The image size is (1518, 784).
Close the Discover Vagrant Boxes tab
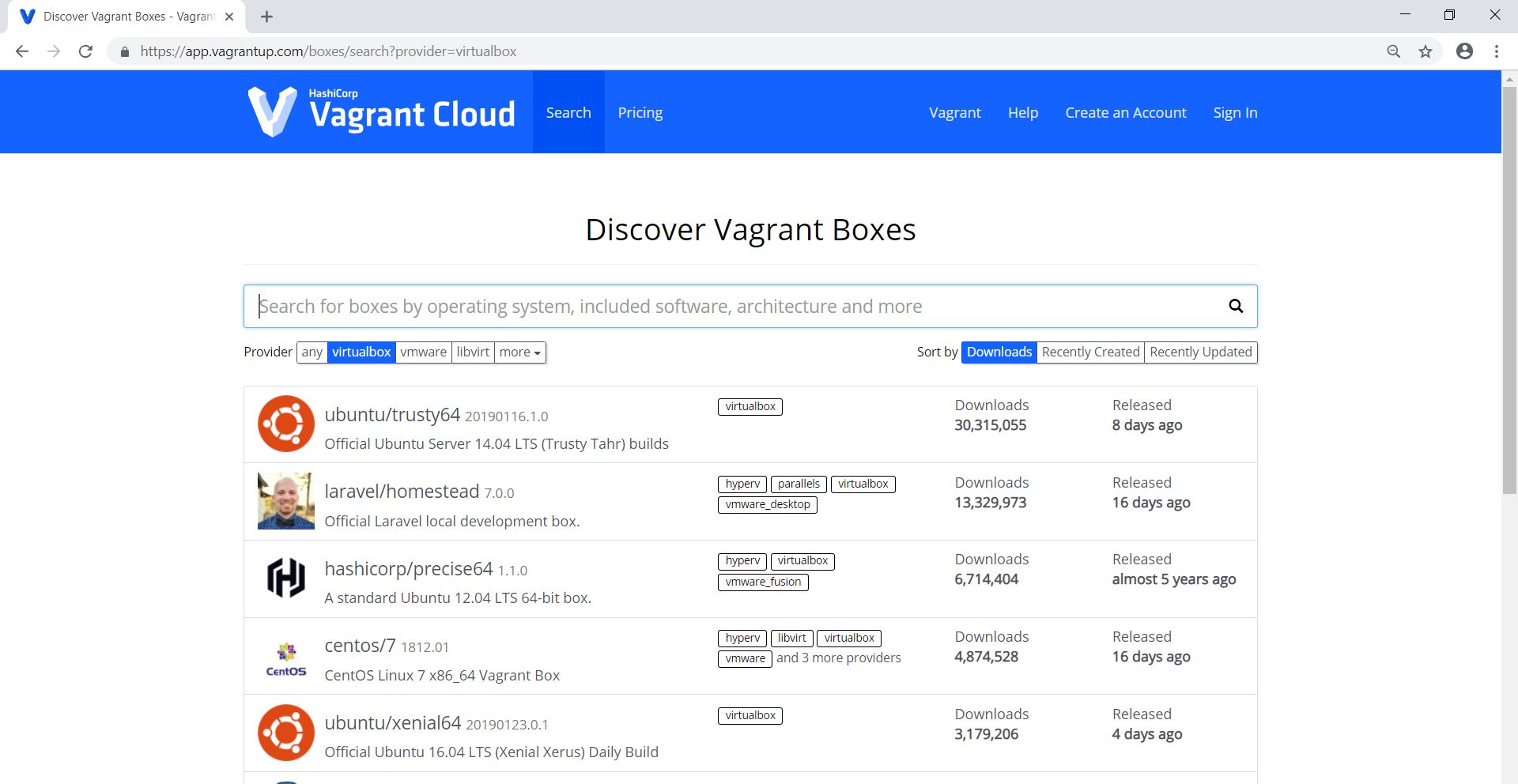[229, 17]
